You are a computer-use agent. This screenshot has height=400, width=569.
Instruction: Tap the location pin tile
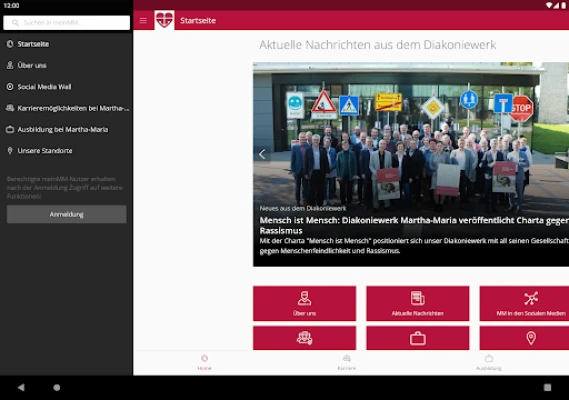[524, 338]
